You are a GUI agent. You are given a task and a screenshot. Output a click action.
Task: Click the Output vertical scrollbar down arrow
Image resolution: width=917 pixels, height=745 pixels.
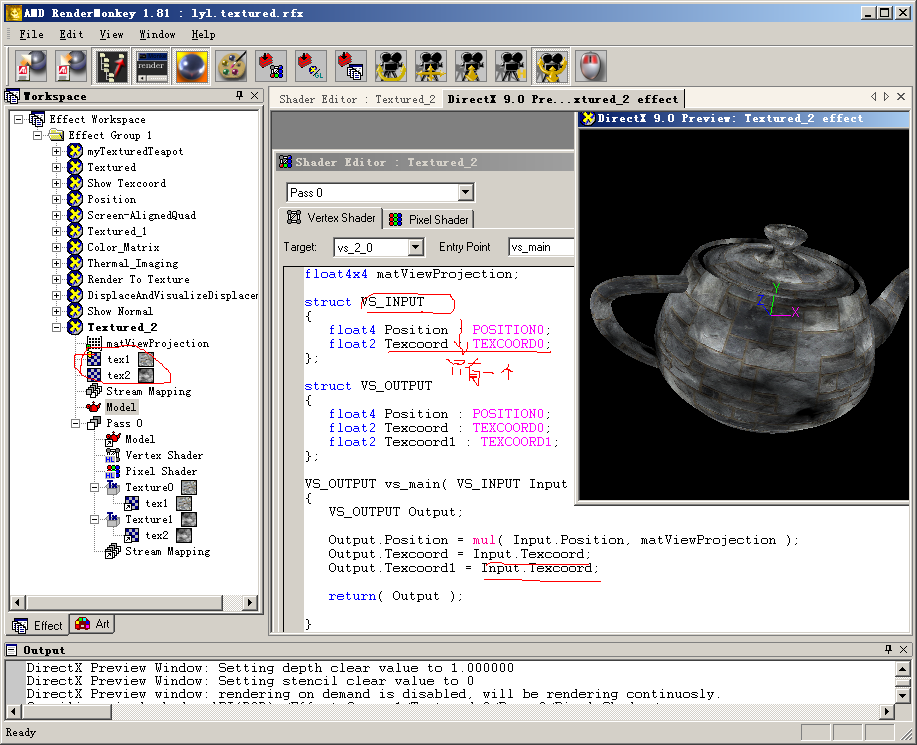tap(902, 695)
